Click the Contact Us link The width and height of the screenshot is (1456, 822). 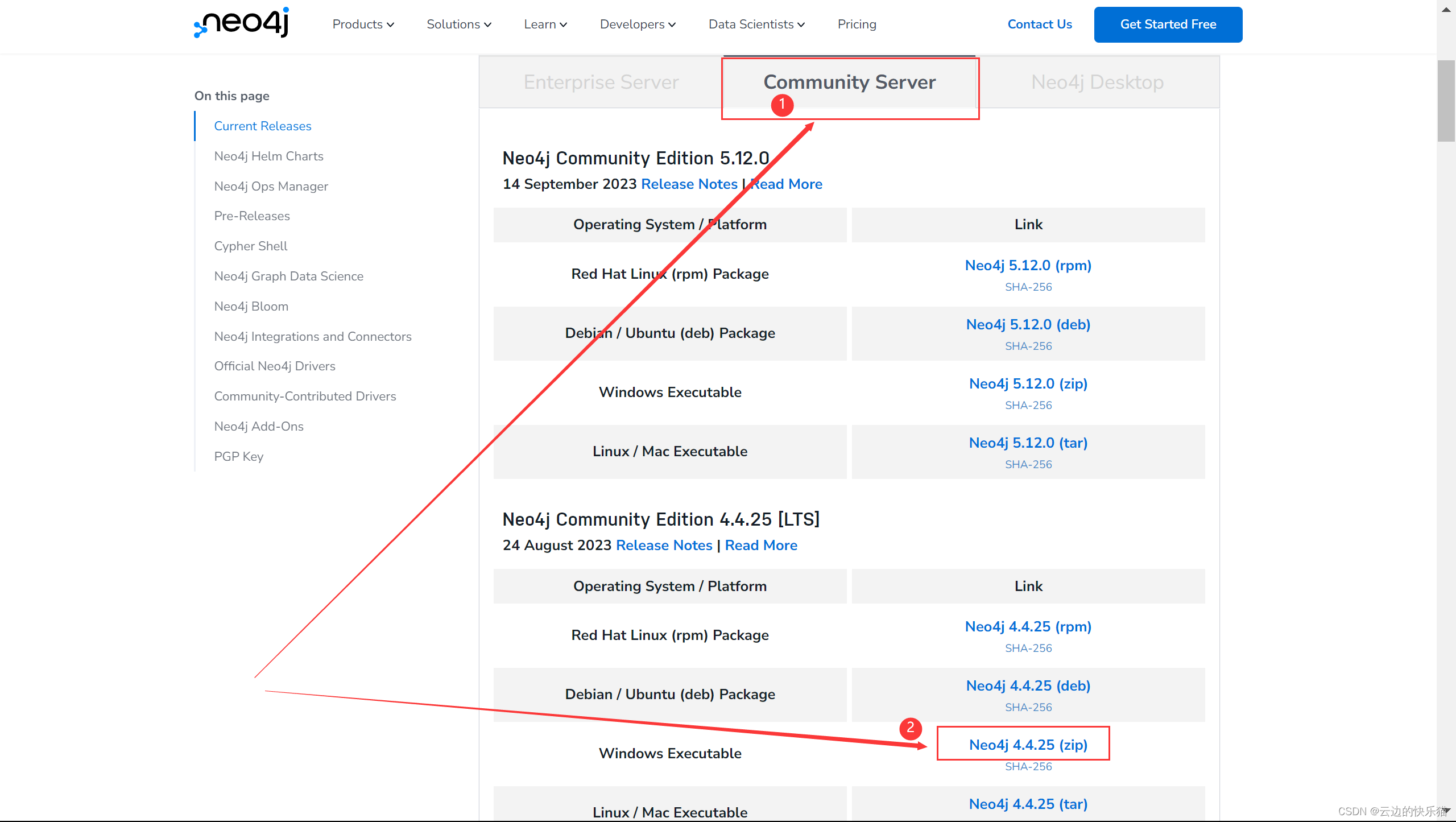click(x=1039, y=24)
